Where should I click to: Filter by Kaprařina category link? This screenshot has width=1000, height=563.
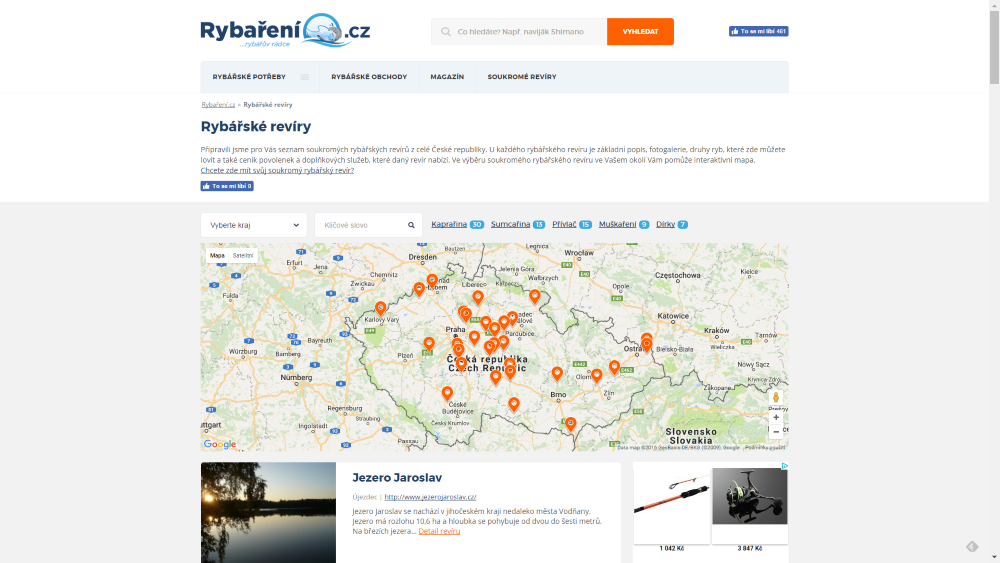[x=449, y=225]
